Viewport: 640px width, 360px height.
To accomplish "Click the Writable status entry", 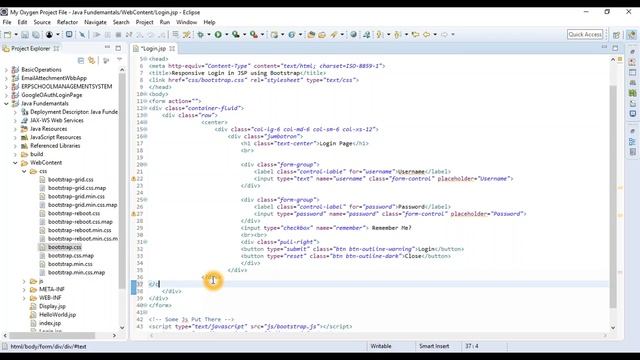I will (381, 346).
